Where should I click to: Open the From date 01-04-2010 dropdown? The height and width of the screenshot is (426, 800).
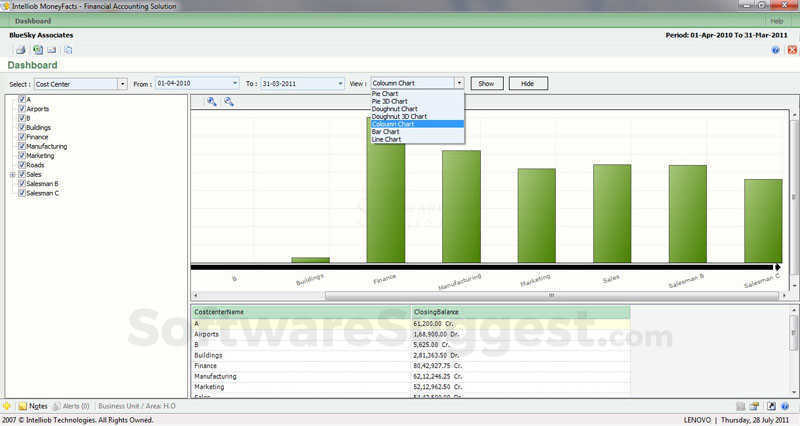point(235,83)
